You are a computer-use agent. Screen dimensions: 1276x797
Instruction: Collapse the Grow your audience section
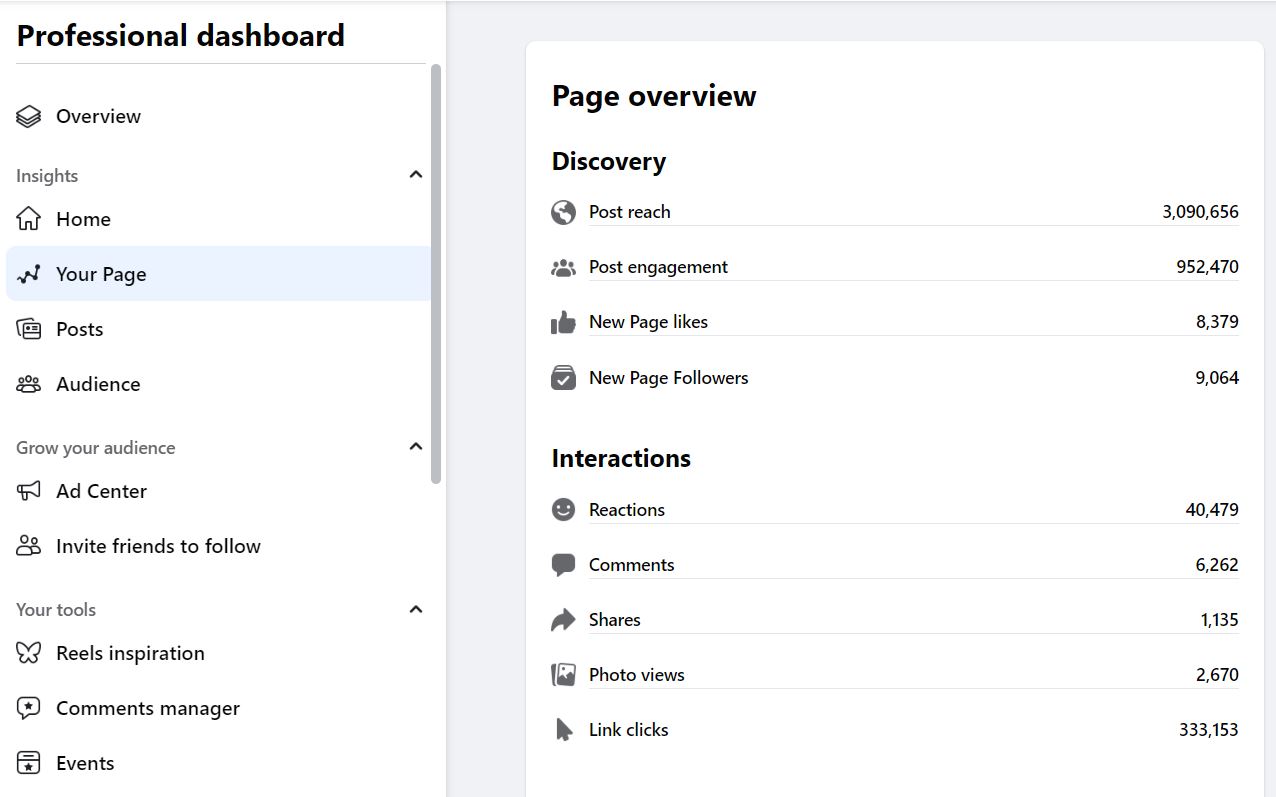pos(415,446)
